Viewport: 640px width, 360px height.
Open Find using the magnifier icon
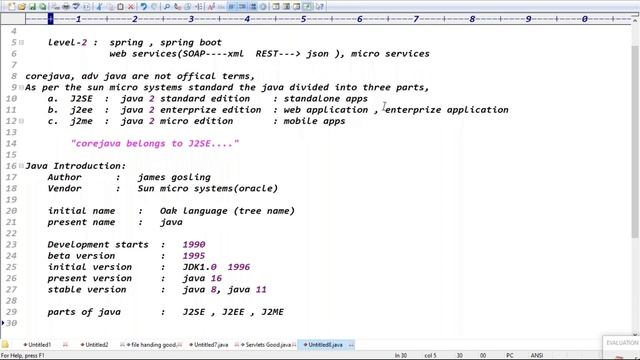(167, 7)
